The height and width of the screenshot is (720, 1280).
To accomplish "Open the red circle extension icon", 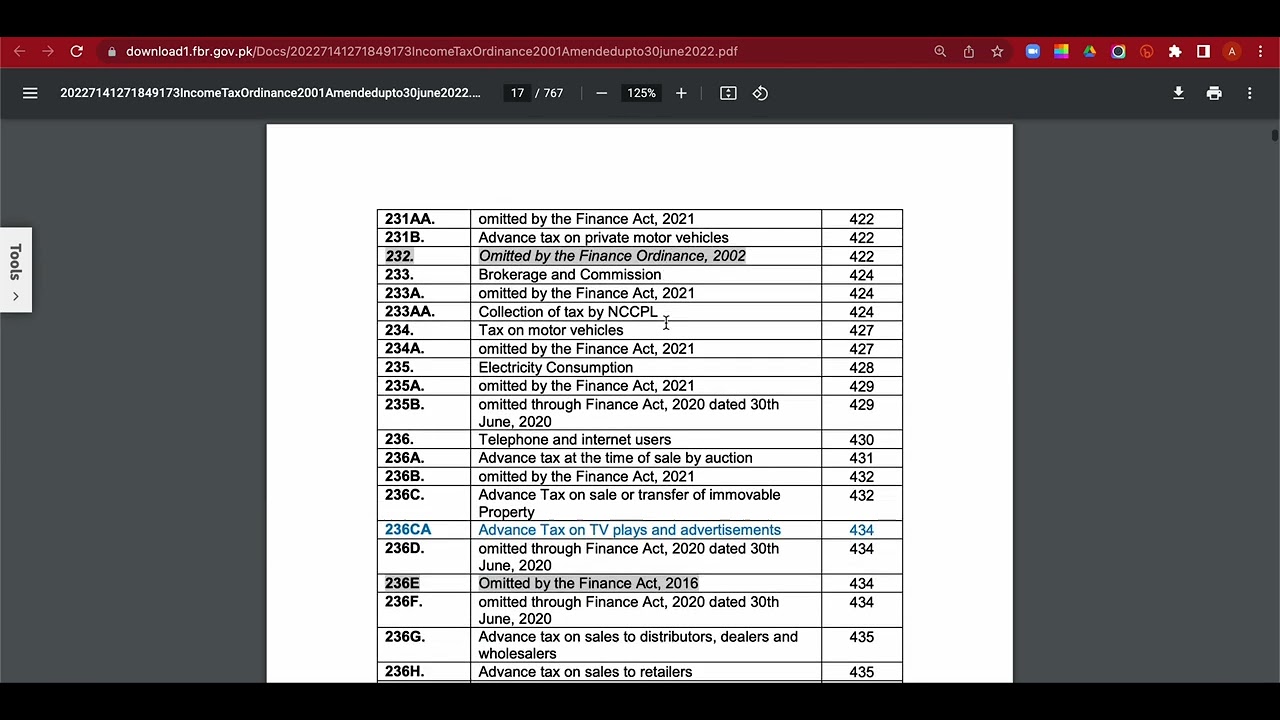I will [1146, 51].
